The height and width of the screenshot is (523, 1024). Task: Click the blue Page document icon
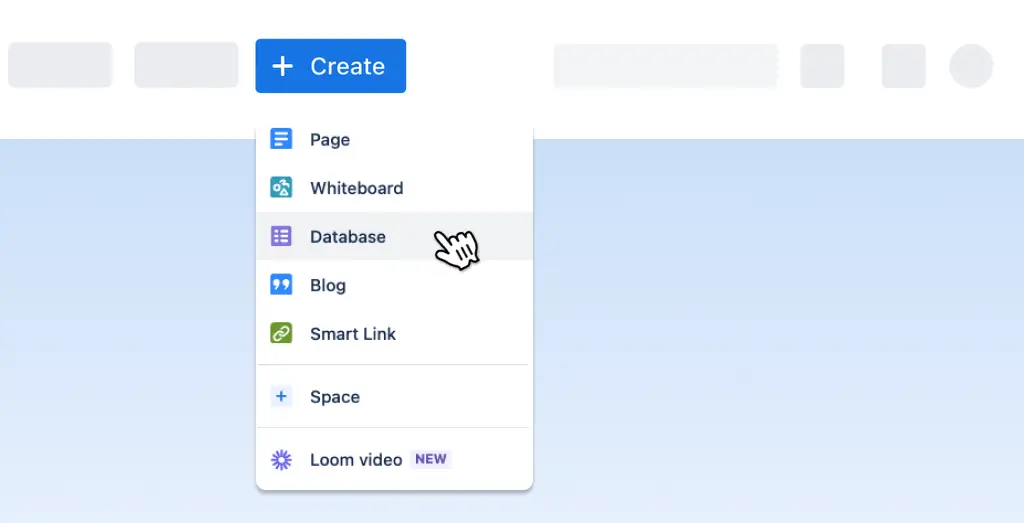[281, 139]
